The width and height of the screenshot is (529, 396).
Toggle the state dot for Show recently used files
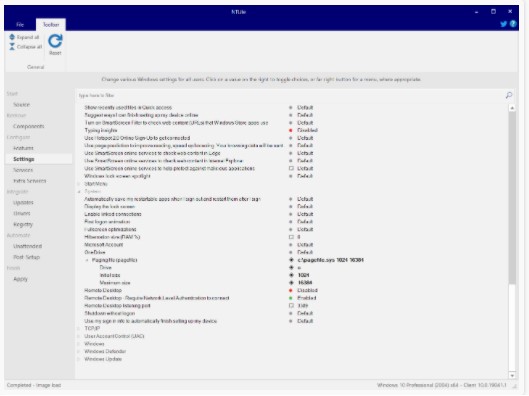290,108
